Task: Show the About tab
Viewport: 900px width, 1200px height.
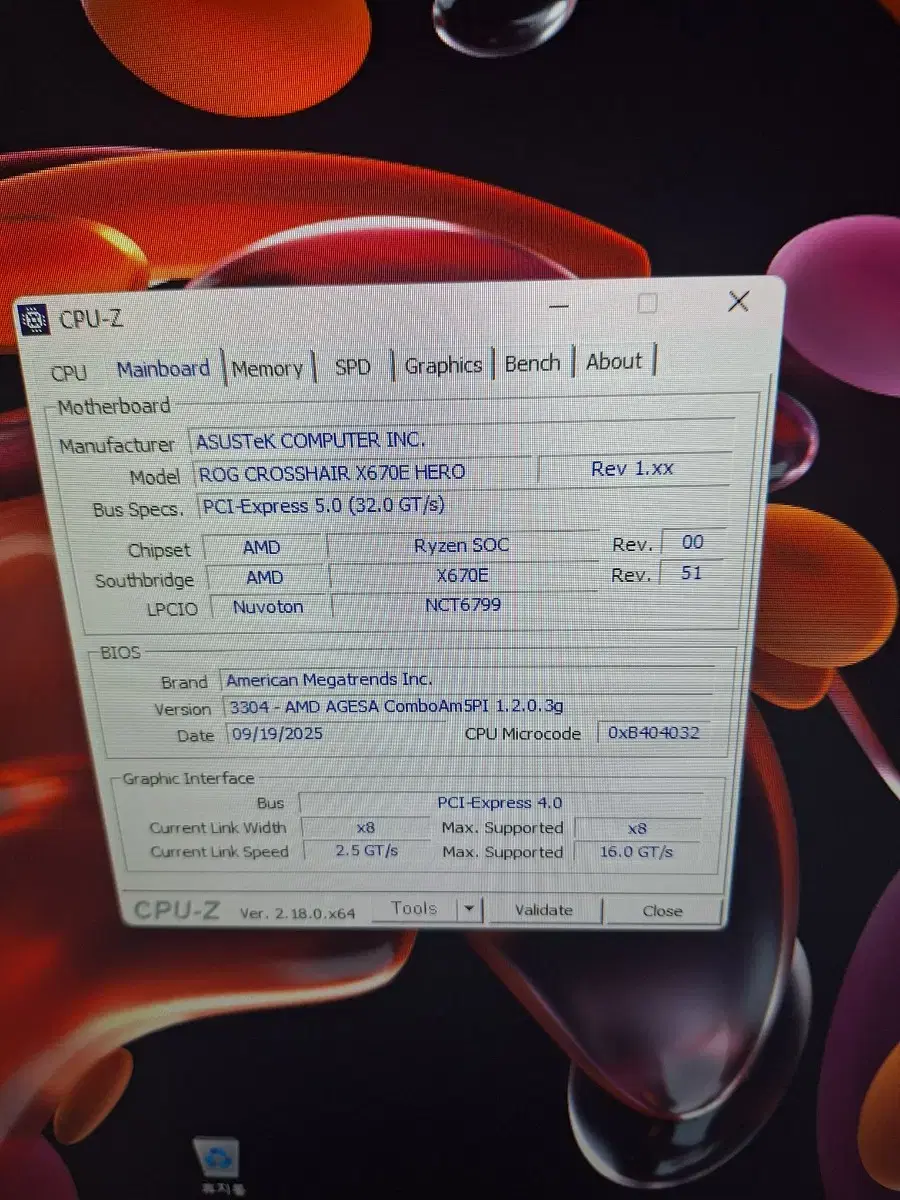Action: [614, 361]
